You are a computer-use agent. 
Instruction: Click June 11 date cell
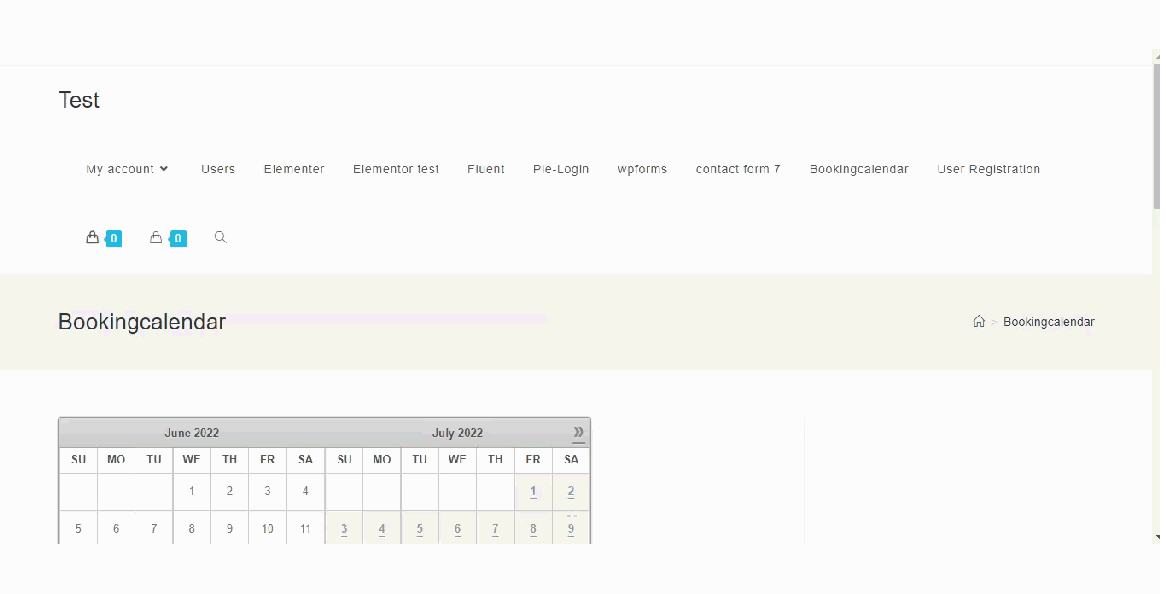click(306, 529)
